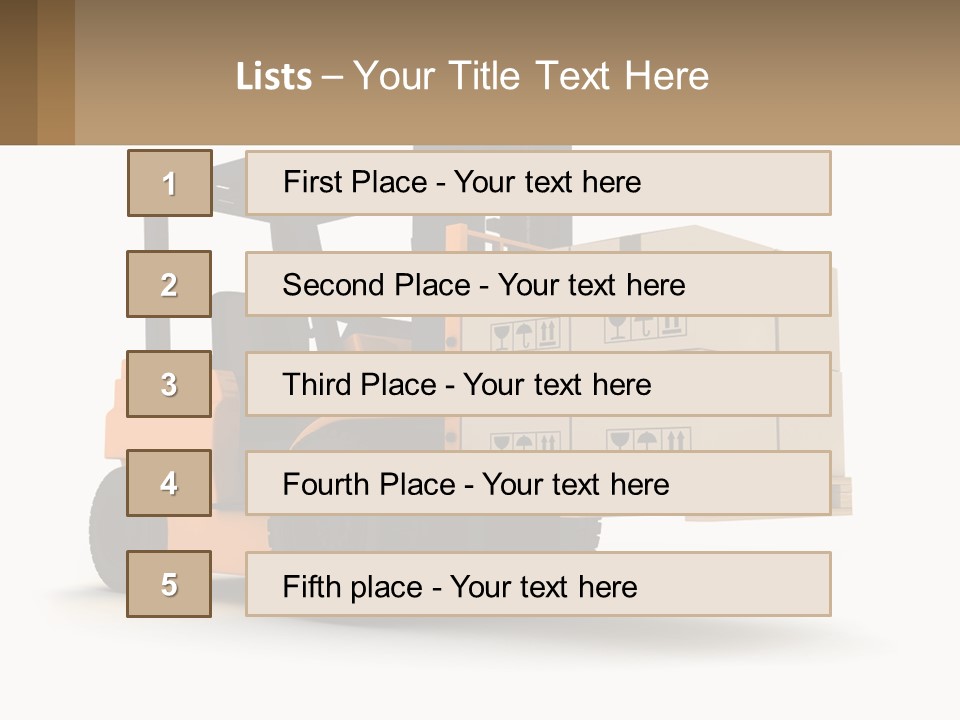Click the "Second Place" text bar
This screenshot has width=960, height=720.
[x=538, y=284]
